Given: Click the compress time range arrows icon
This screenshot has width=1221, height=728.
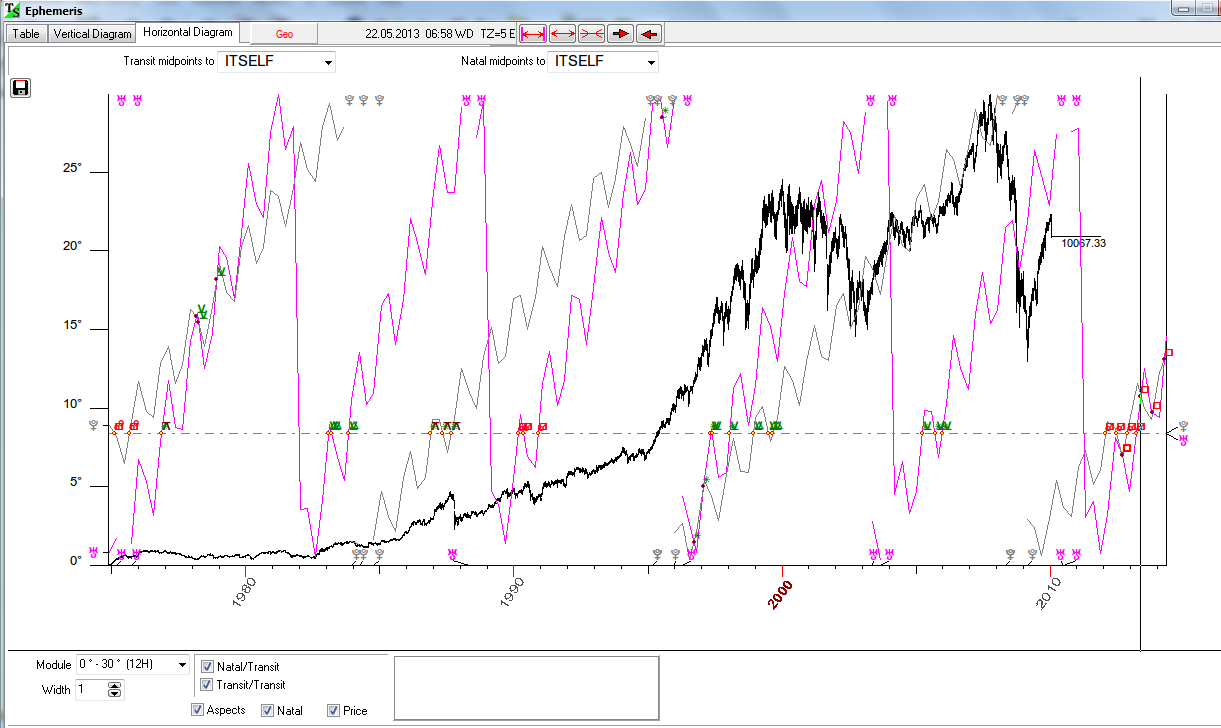Looking at the screenshot, I should point(591,34).
